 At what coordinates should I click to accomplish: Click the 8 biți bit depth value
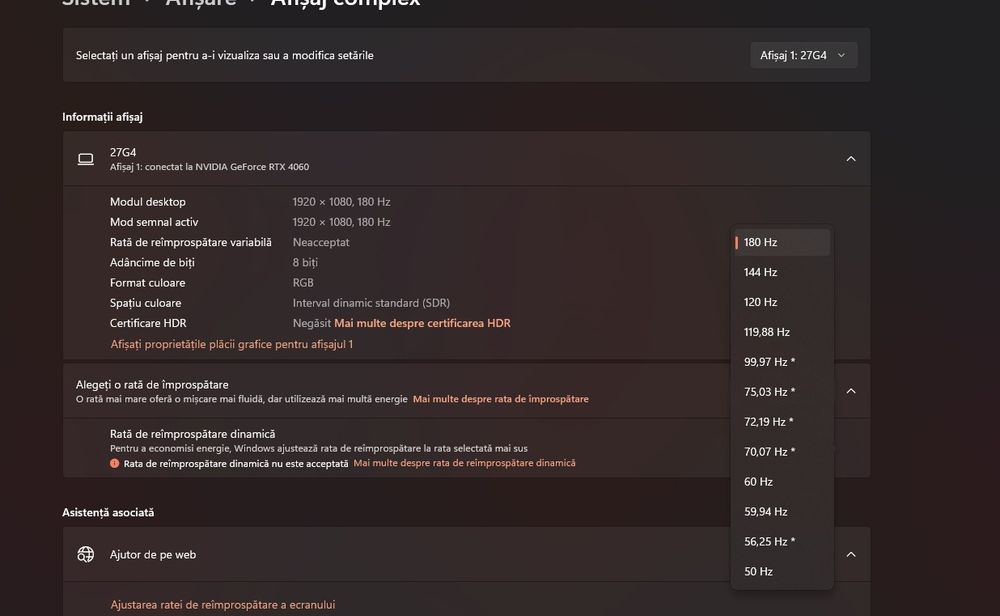tap(305, 263)
